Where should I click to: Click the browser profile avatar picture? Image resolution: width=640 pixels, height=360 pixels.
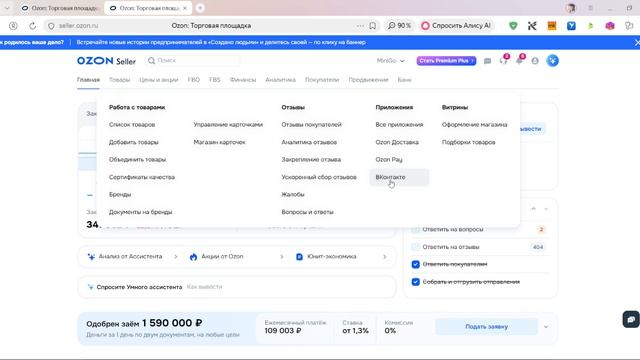(x=571, y=8)
